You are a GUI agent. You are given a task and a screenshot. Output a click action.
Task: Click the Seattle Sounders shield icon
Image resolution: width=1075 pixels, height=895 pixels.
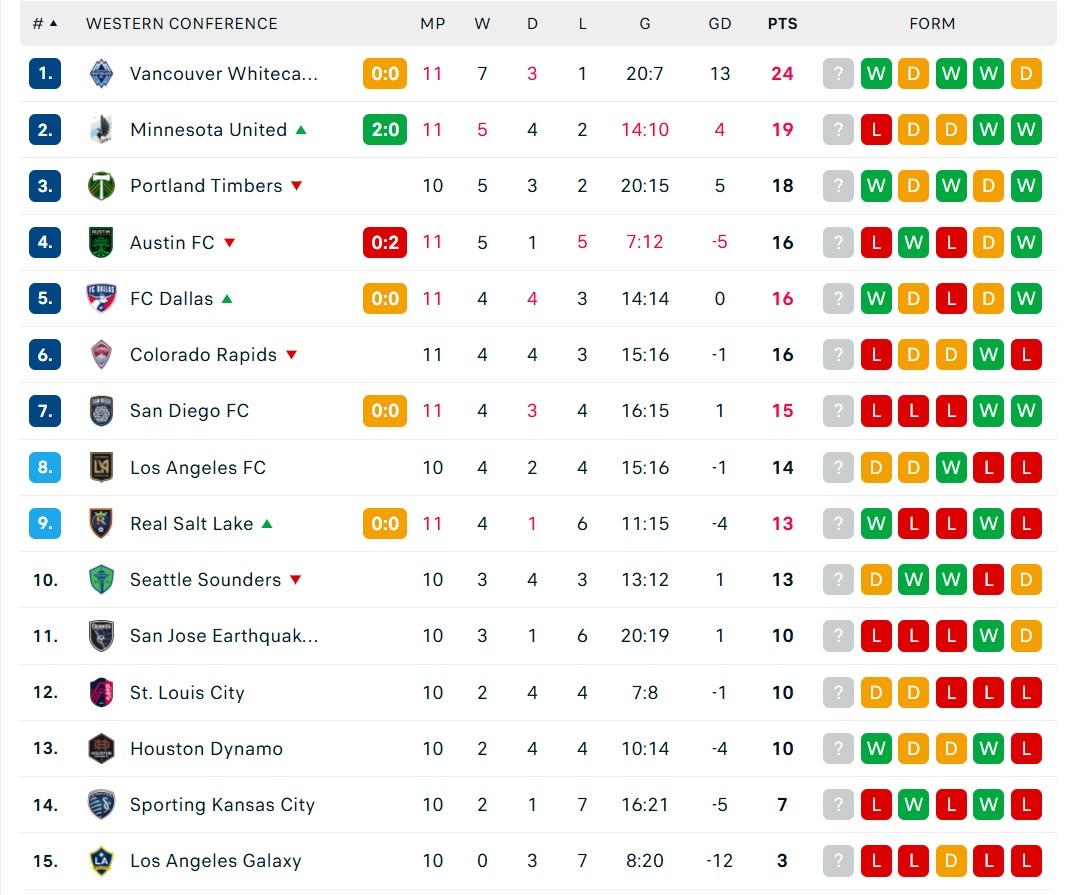[x=101, y=580]
